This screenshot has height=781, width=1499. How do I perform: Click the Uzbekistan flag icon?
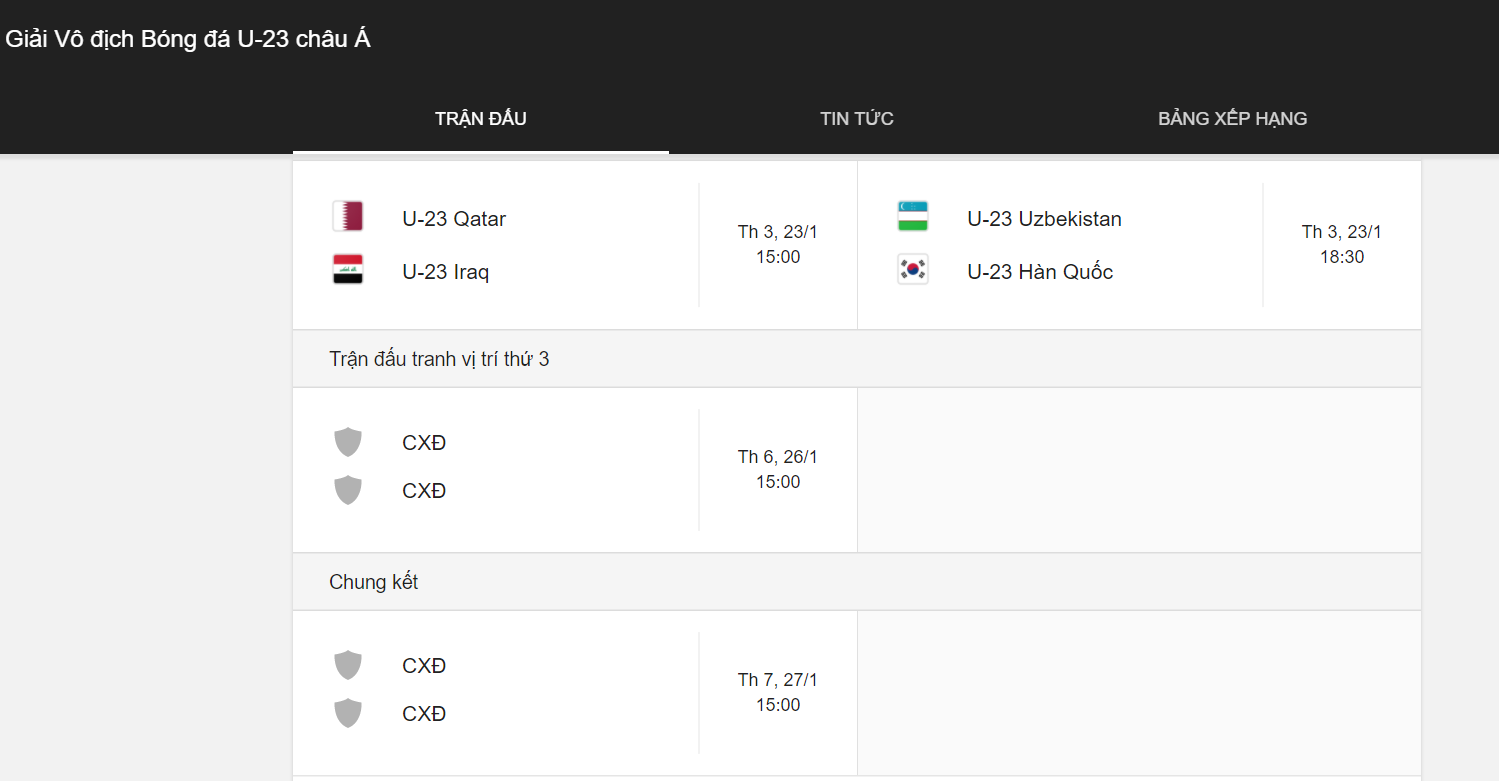pos(913,217)
